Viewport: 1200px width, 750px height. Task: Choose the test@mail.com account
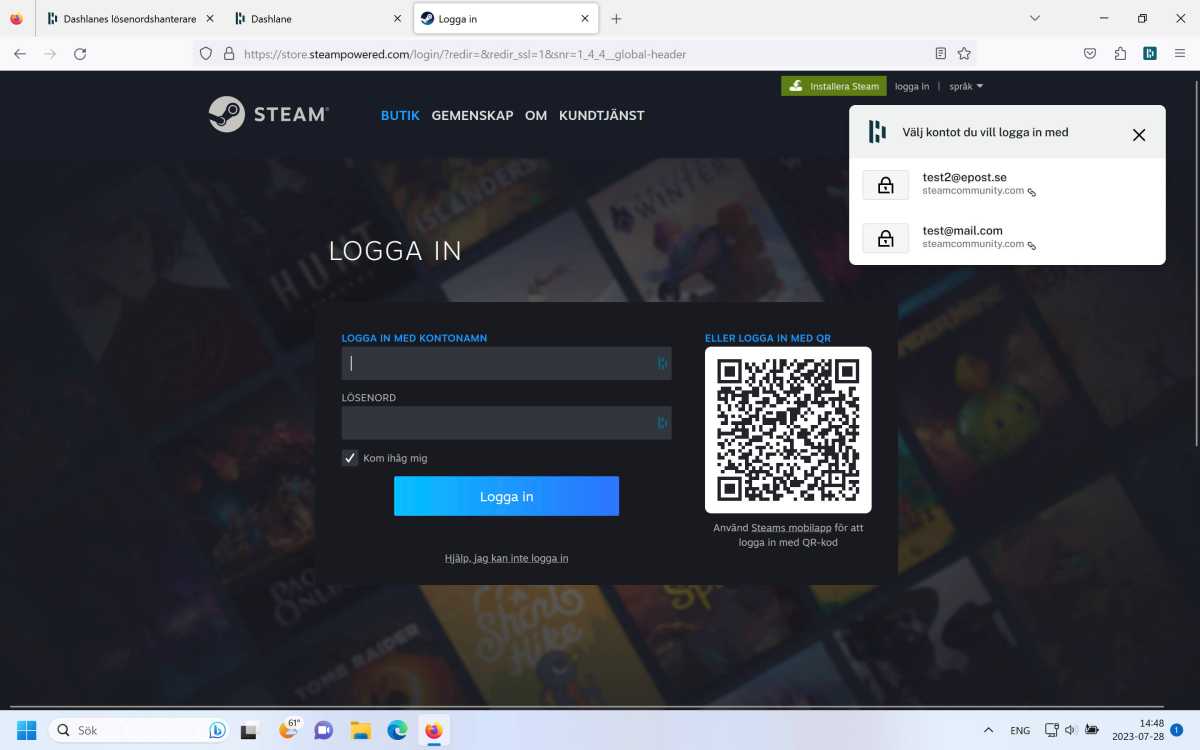pos(1007,238)
